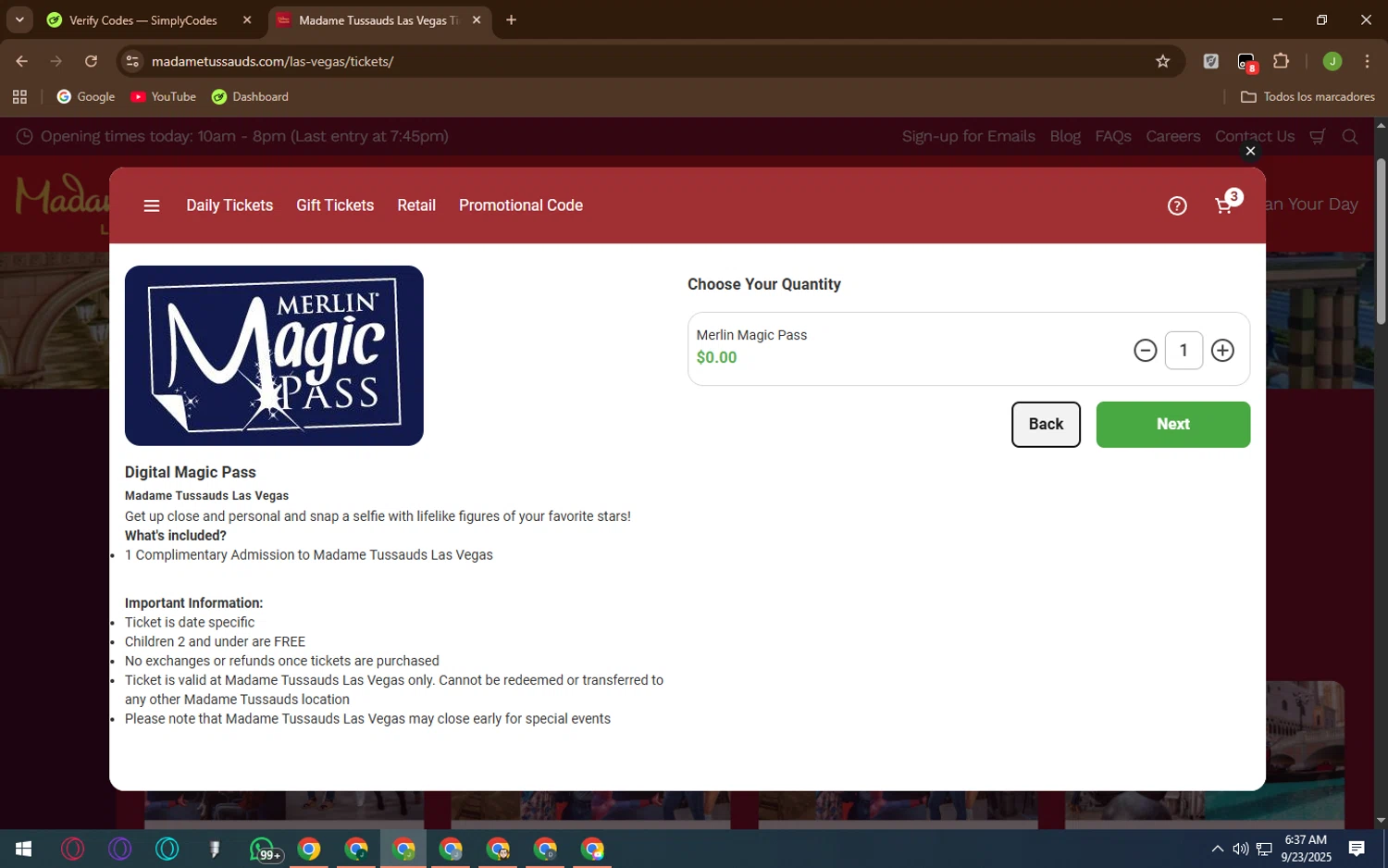Screen dimensions: 1388x868
Task: Open the FAQs link
Action: (1113, 136)
